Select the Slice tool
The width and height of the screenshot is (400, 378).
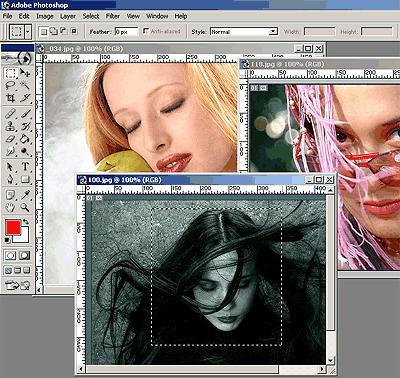click(25, 98)
